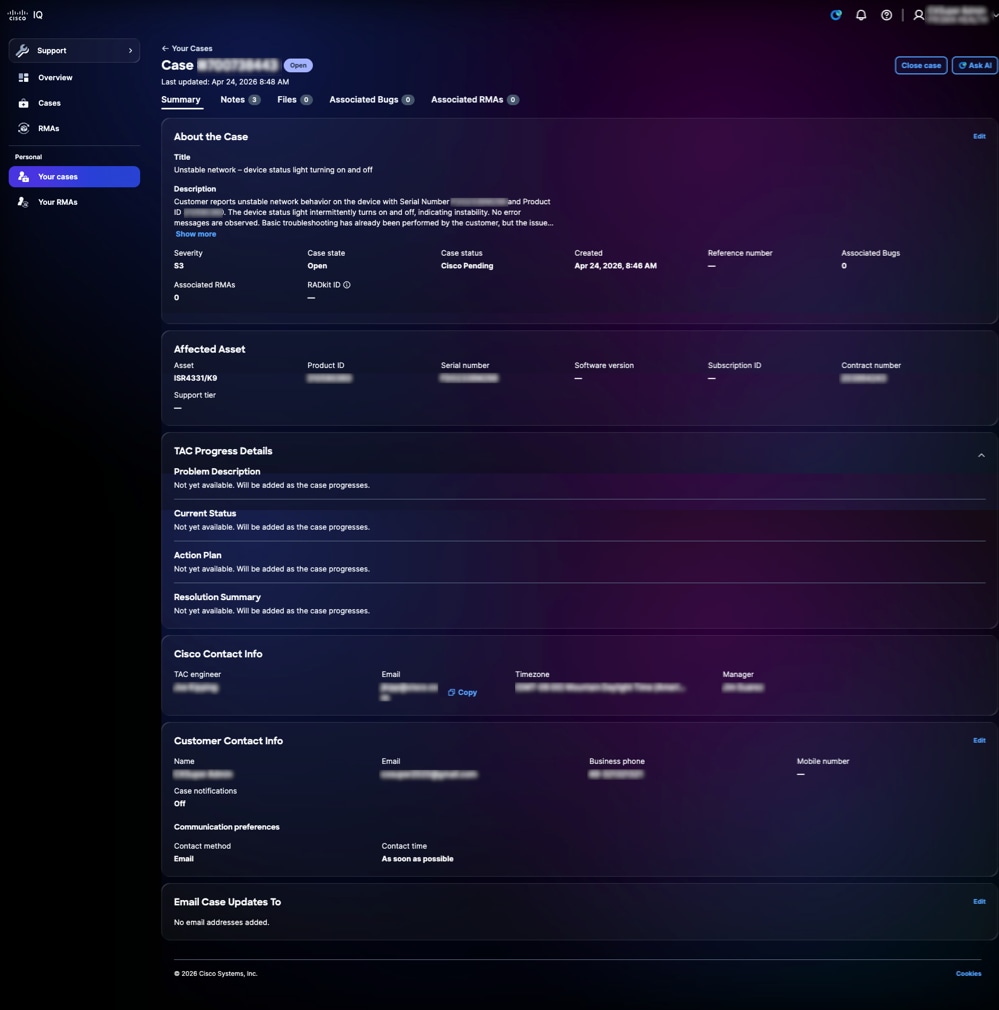This screenshot has width=999, height=1010.
Task: Open Cases in the sidebar
Action: tap(74, 103)
